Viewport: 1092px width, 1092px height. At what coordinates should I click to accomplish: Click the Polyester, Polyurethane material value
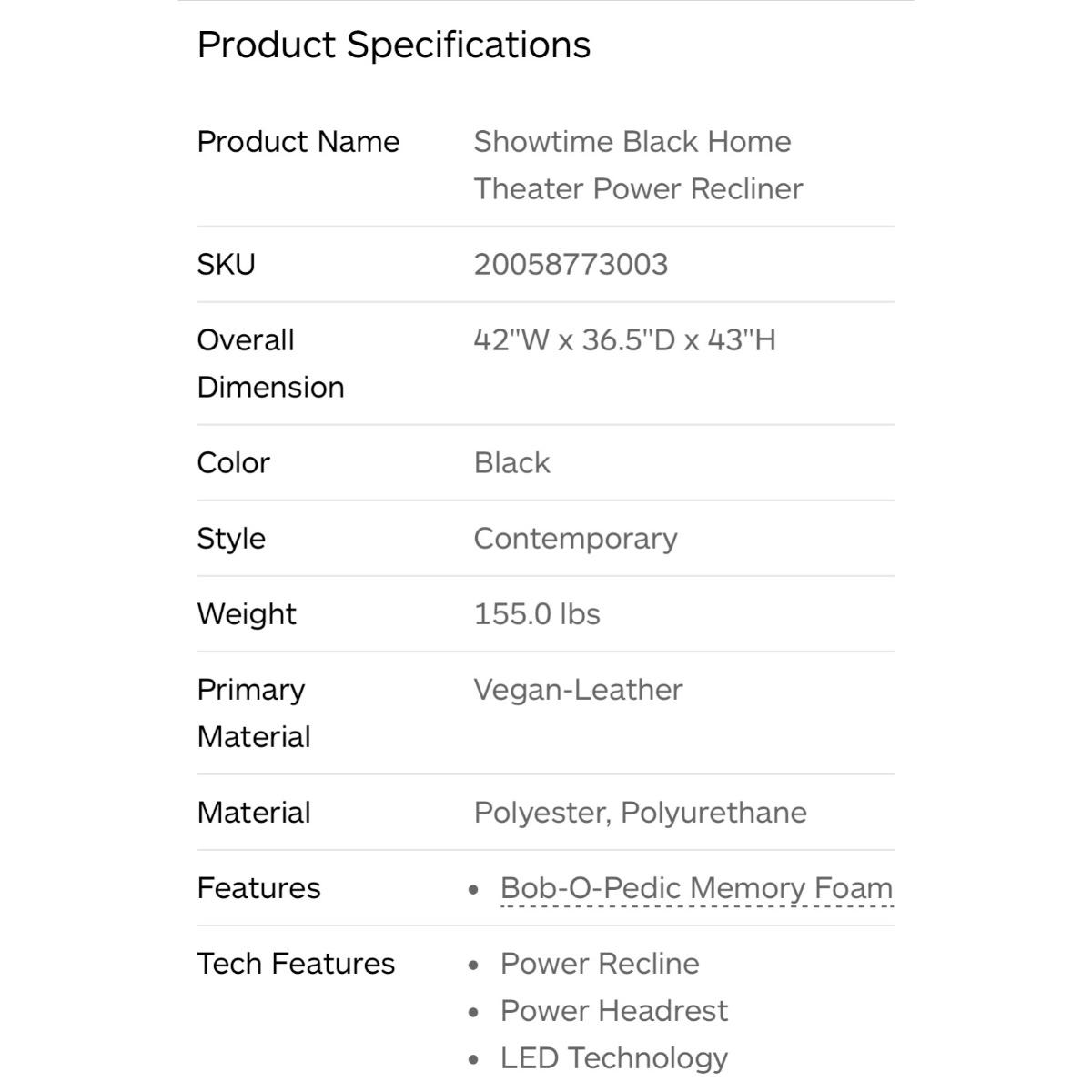click(640, 813)
